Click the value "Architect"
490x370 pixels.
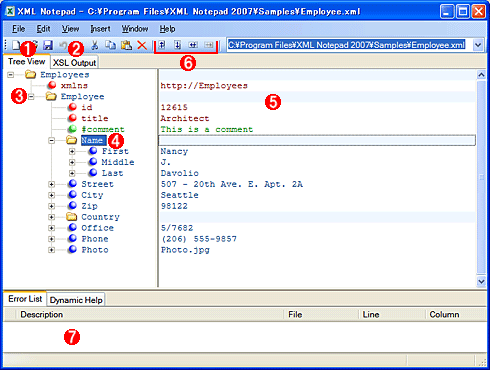click(185, 118)
